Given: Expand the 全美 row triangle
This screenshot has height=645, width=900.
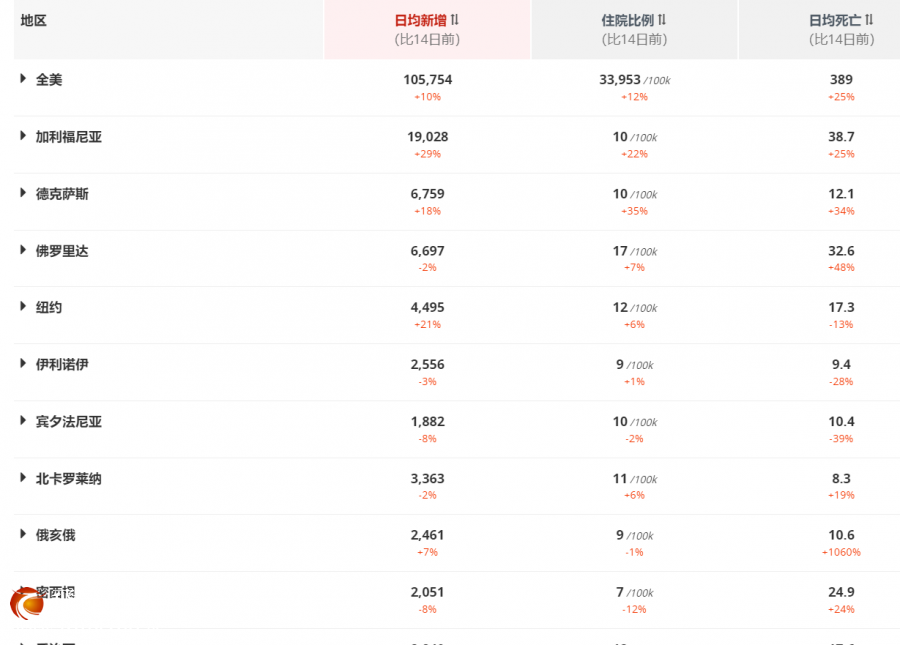Looking at the screenshot, I should (x=23, y=78).
